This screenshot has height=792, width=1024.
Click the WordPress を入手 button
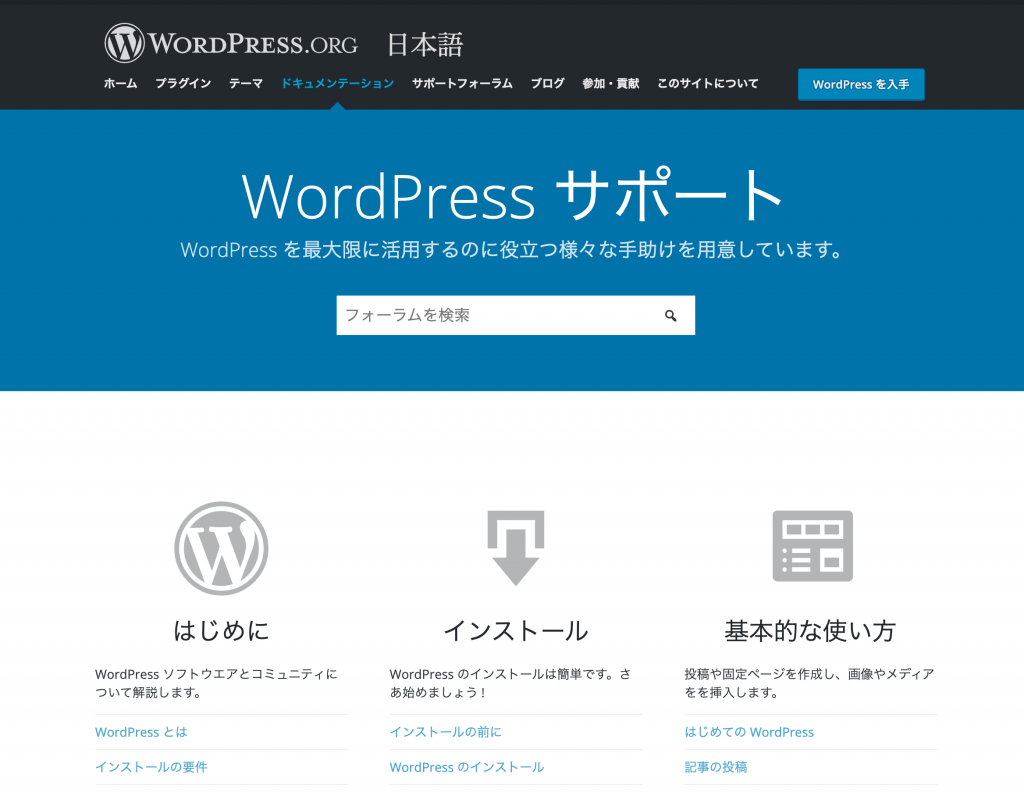click(x=861, y=84)
